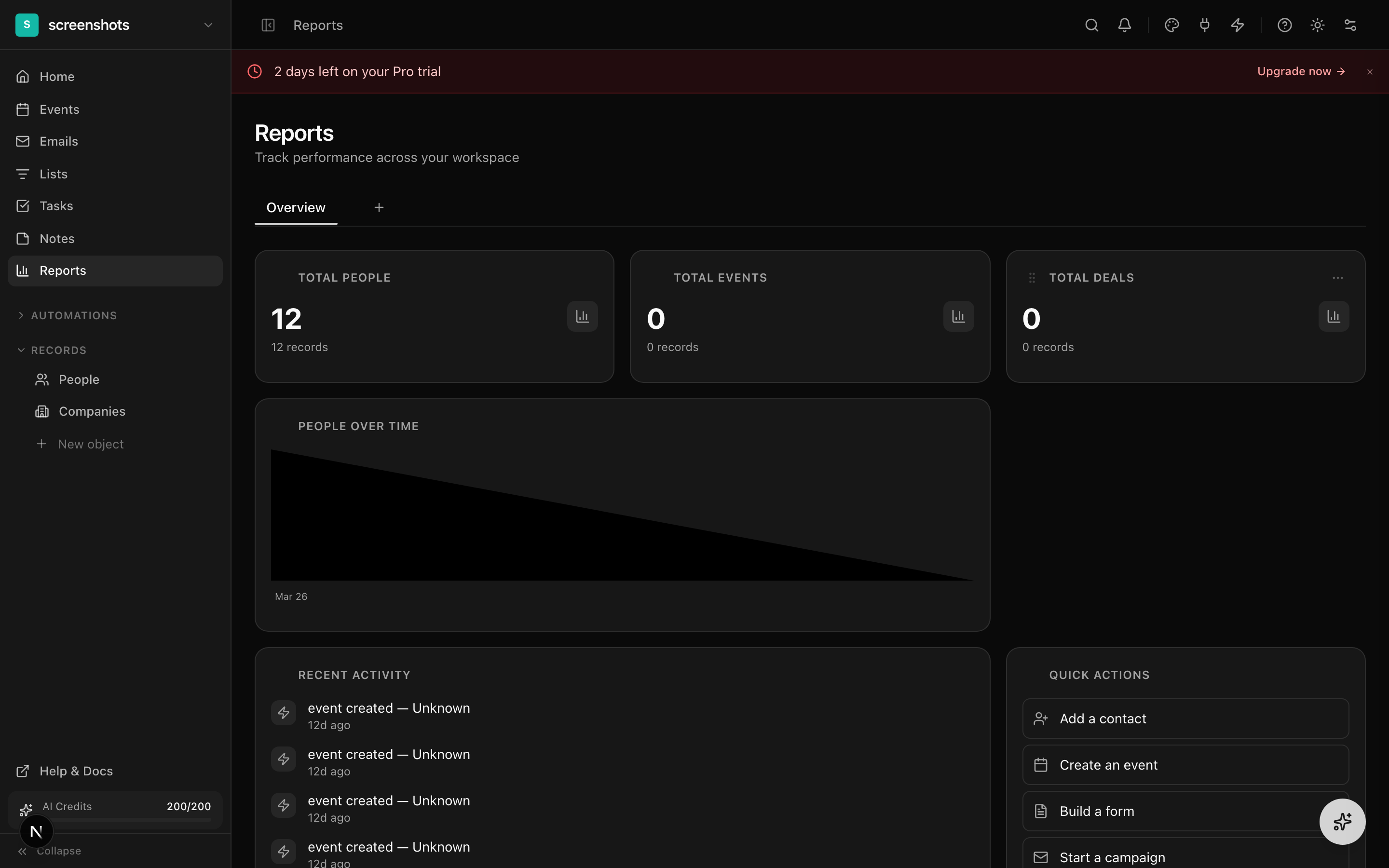Open Emails in the sidebar
The width and height of the screenshot is (1389, 868).
pyautogui.click(x=115, y=141)
